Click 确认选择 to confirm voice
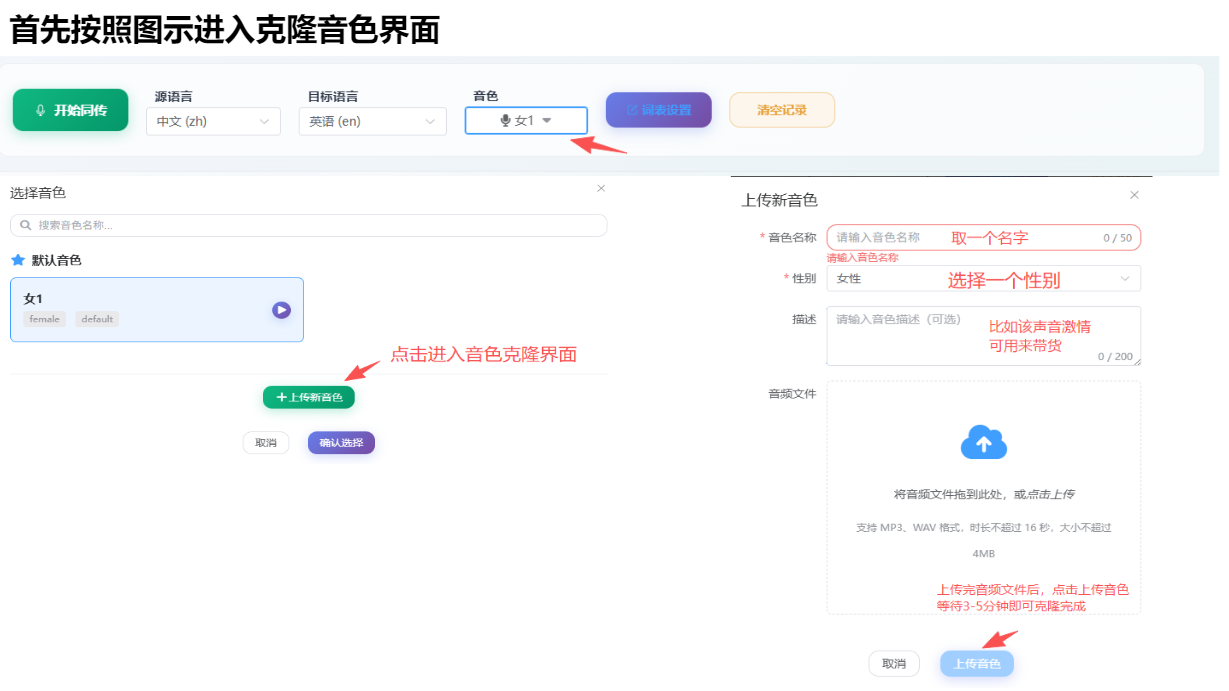1229x691 pixels. (x=341, y=443)
